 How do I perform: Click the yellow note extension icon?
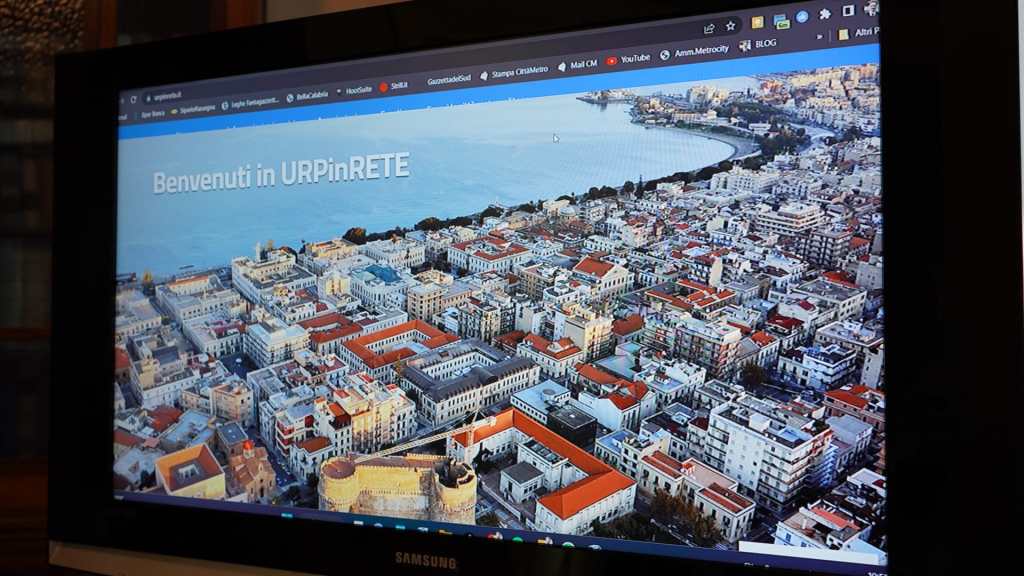point(758,22)
